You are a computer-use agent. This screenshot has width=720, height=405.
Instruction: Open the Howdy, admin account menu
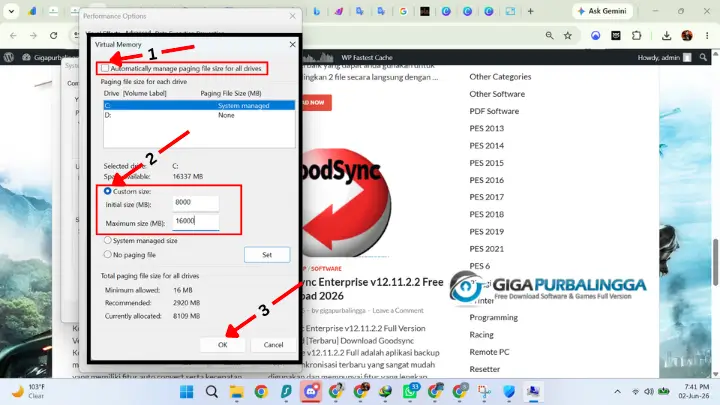click(664, 57)
